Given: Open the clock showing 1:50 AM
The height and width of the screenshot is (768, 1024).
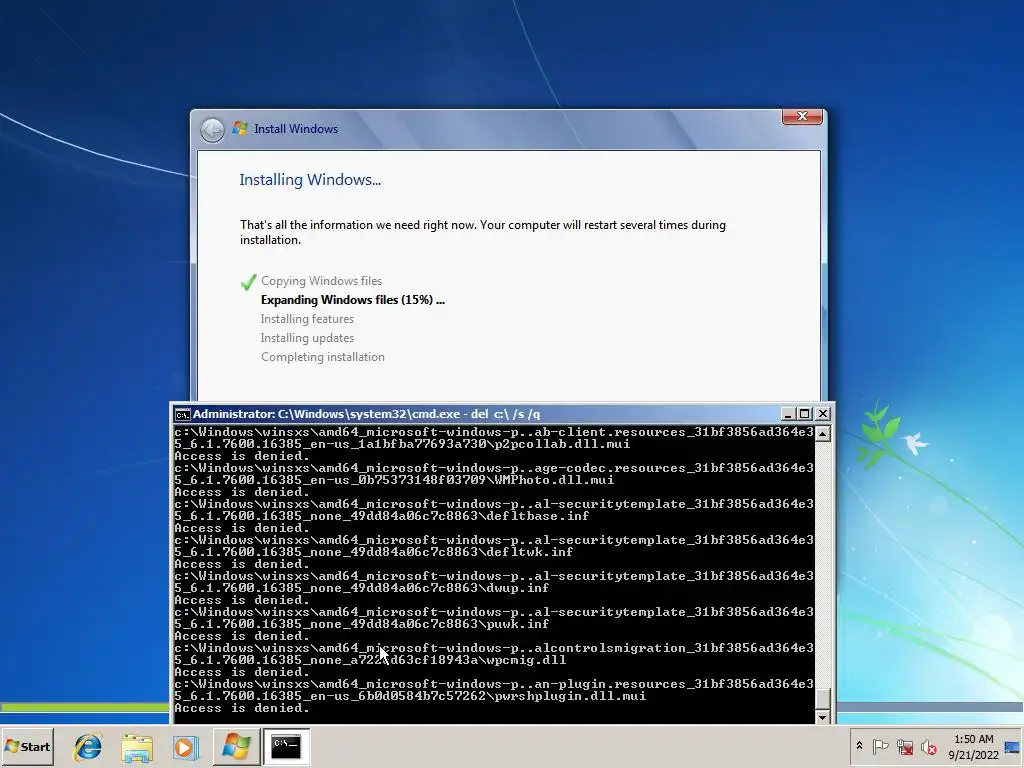Looking at the screenshot, I should pyautogui.click(x=973, y=739).
